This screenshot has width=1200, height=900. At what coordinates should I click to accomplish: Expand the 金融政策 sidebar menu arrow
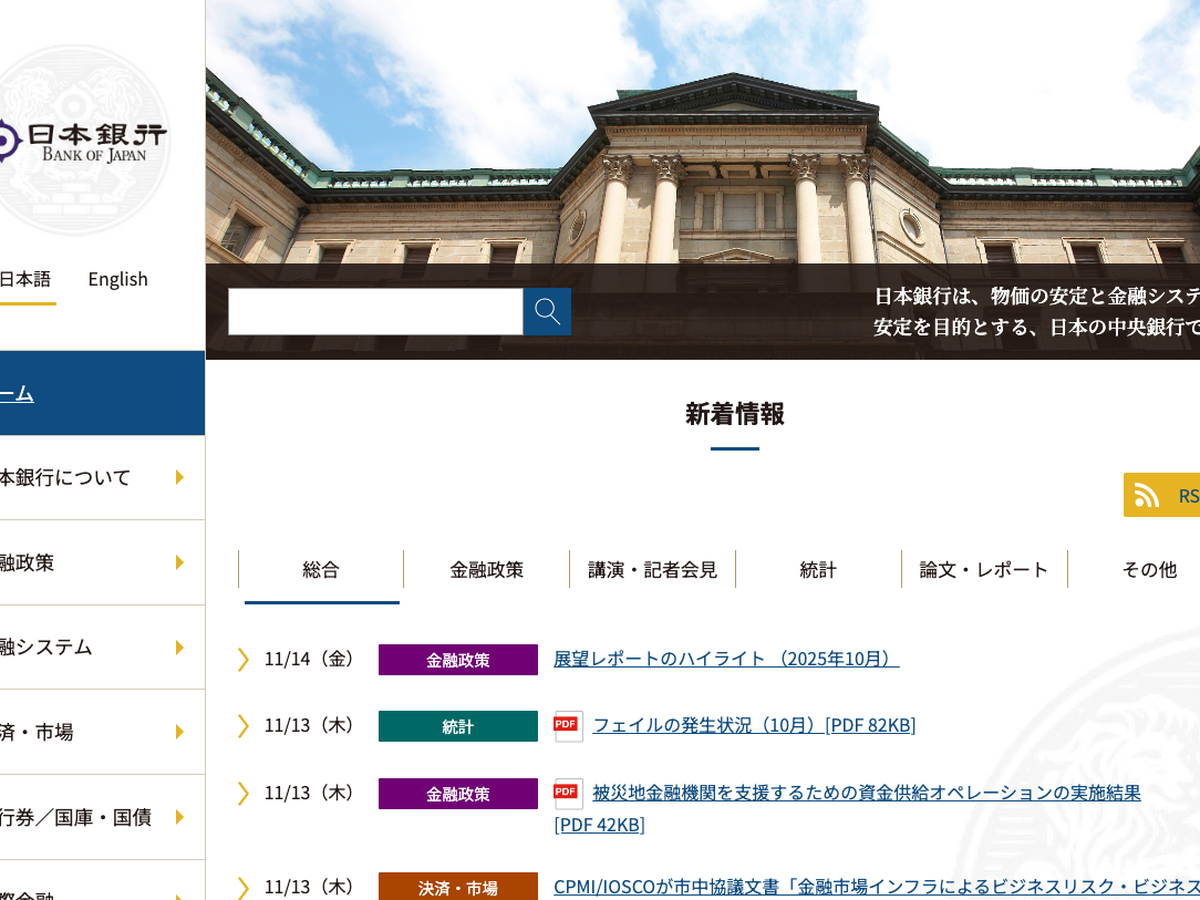point(180,562)
